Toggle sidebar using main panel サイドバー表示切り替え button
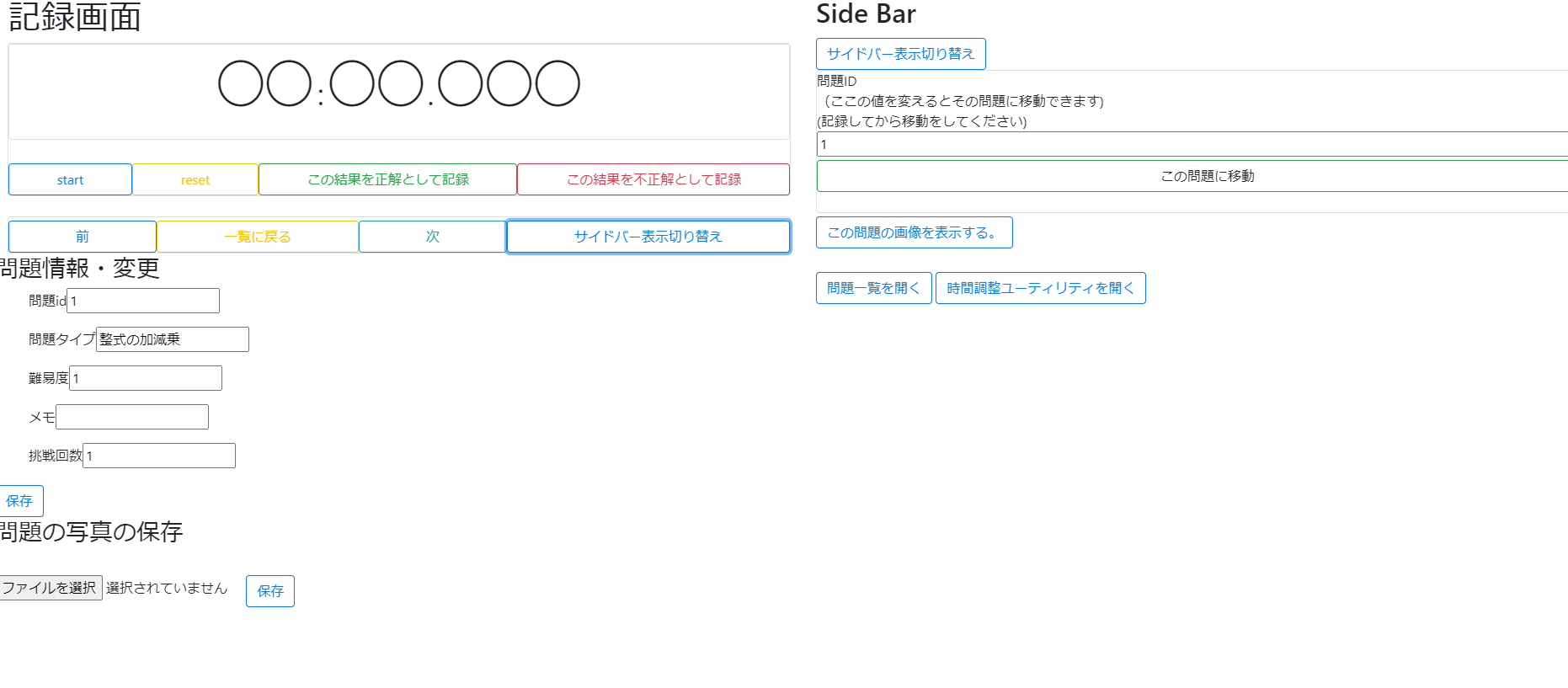 point(648,237)
